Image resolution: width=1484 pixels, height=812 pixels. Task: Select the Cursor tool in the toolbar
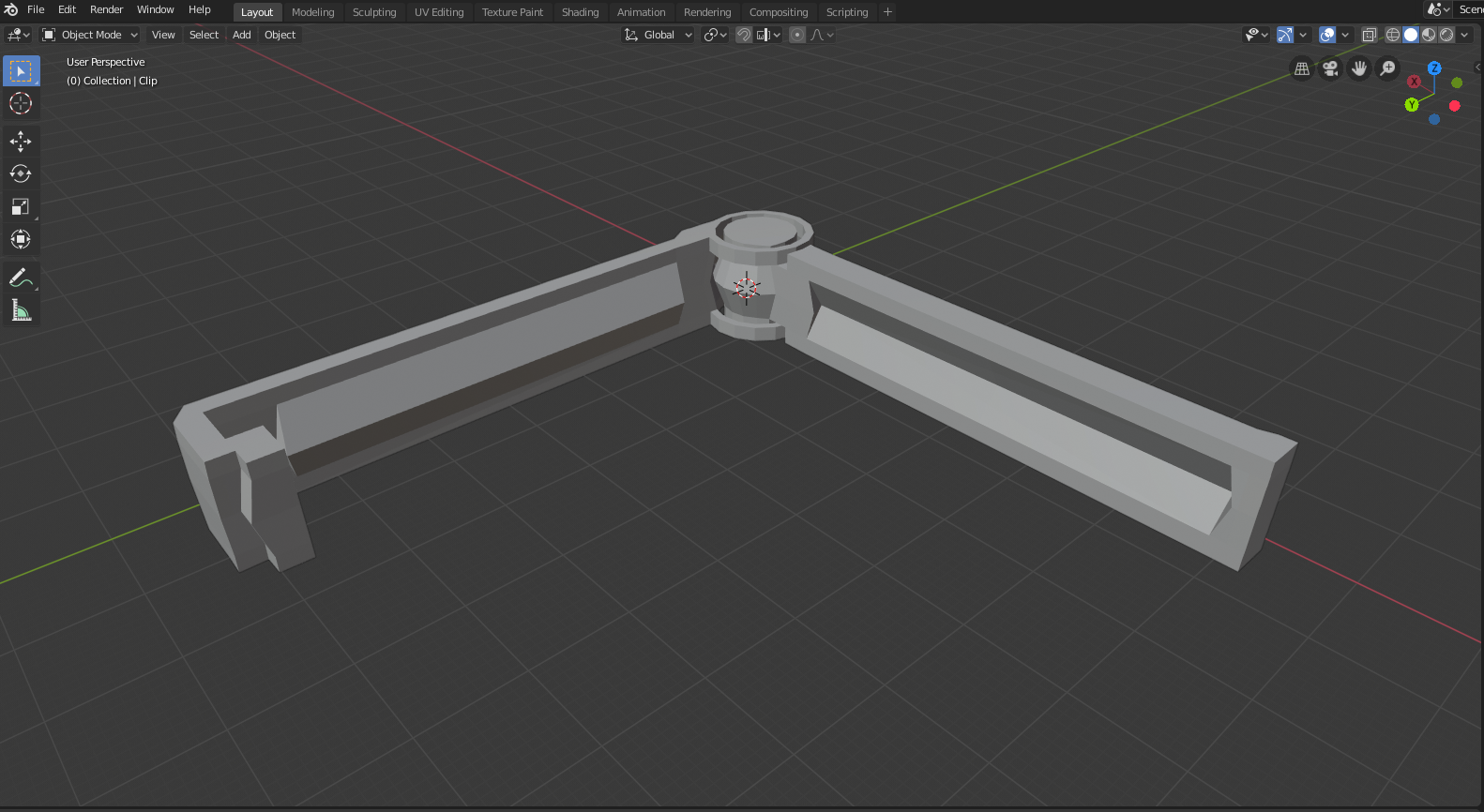point(21,103)
